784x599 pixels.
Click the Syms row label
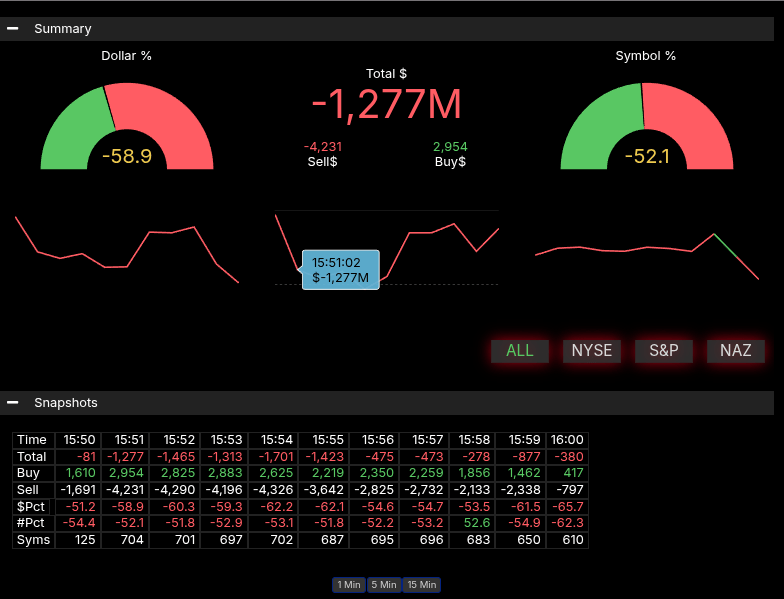[34, 540]
